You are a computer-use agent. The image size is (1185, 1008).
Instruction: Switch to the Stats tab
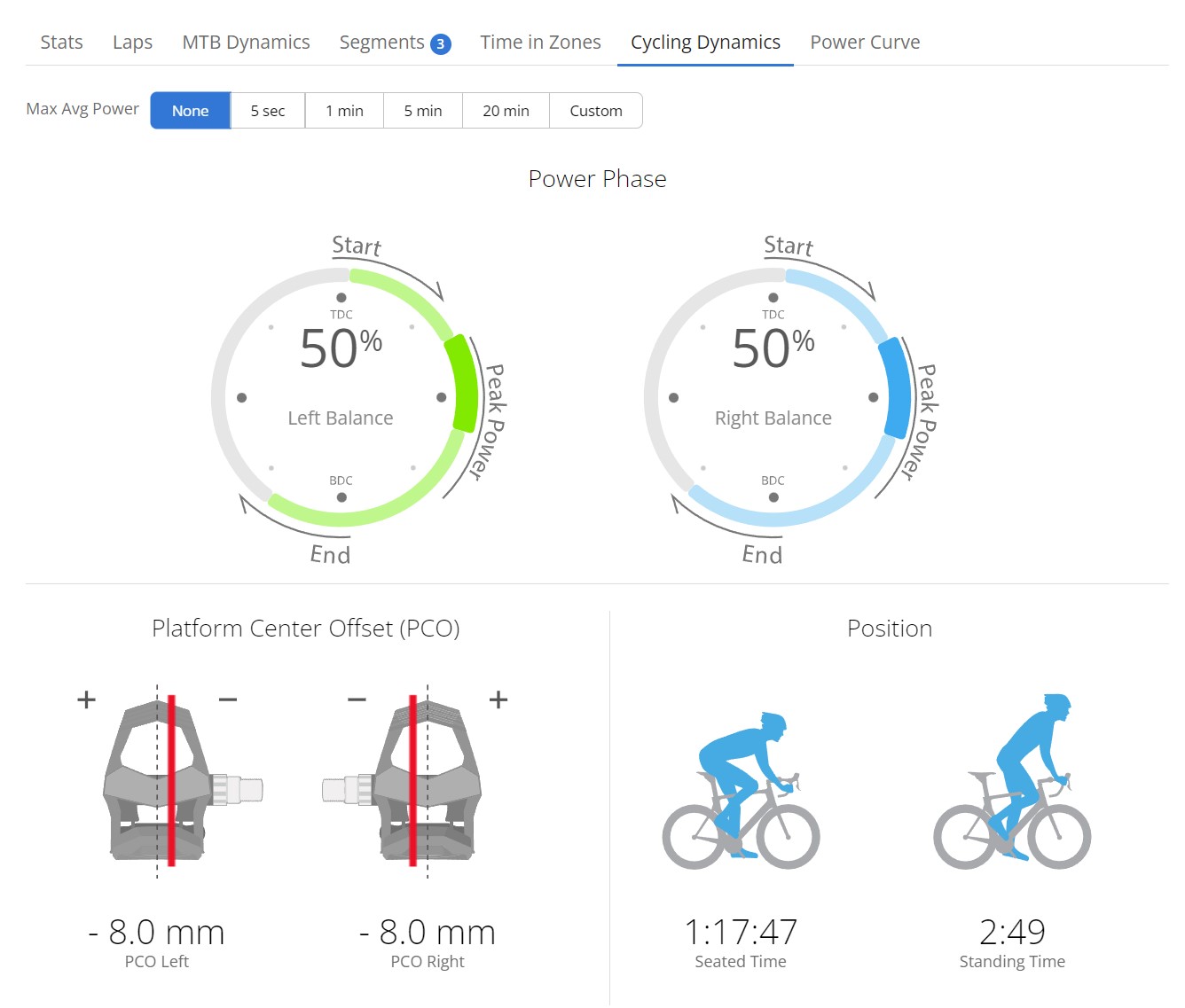(x=61, y=43)
